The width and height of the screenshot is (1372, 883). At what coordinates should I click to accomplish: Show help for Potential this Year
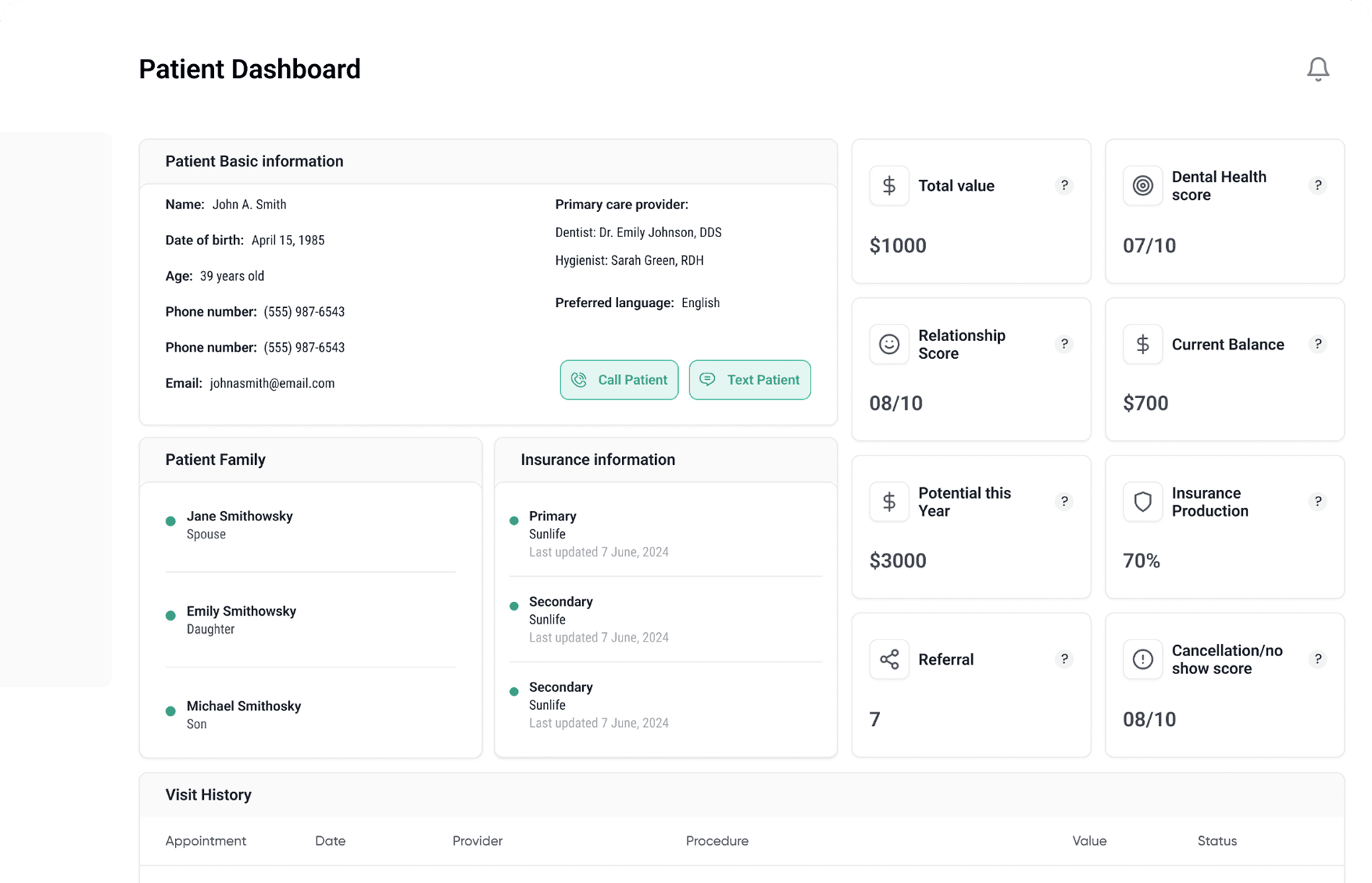click(1064, 502)
